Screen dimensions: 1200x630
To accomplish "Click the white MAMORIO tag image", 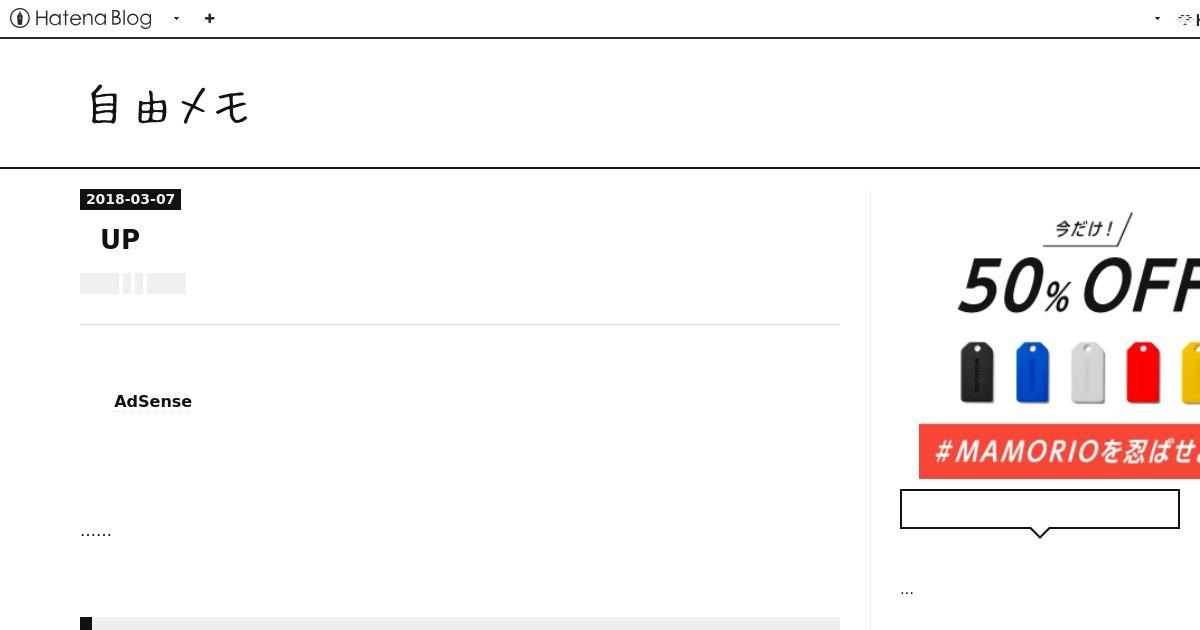I will [1087, 372].
